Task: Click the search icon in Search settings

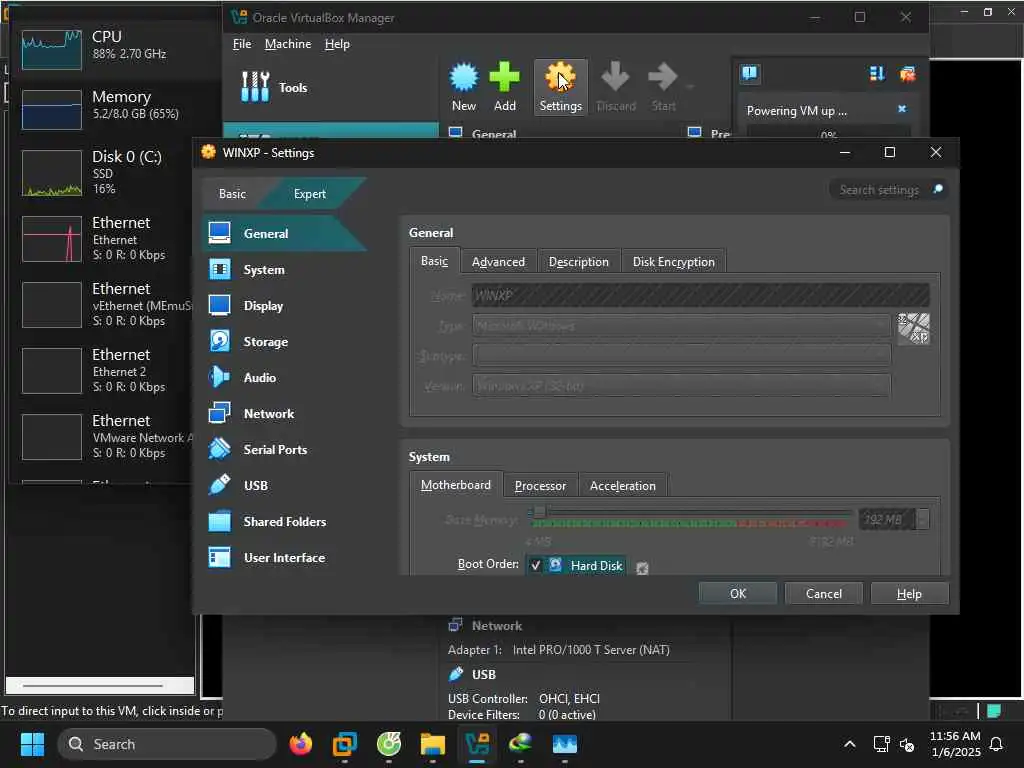Action: [x=938, y=189]
